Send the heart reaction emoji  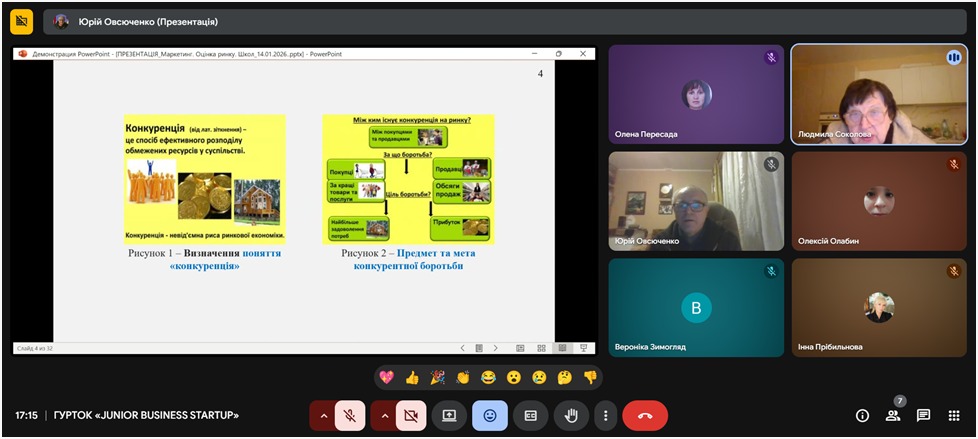point(386,377)
